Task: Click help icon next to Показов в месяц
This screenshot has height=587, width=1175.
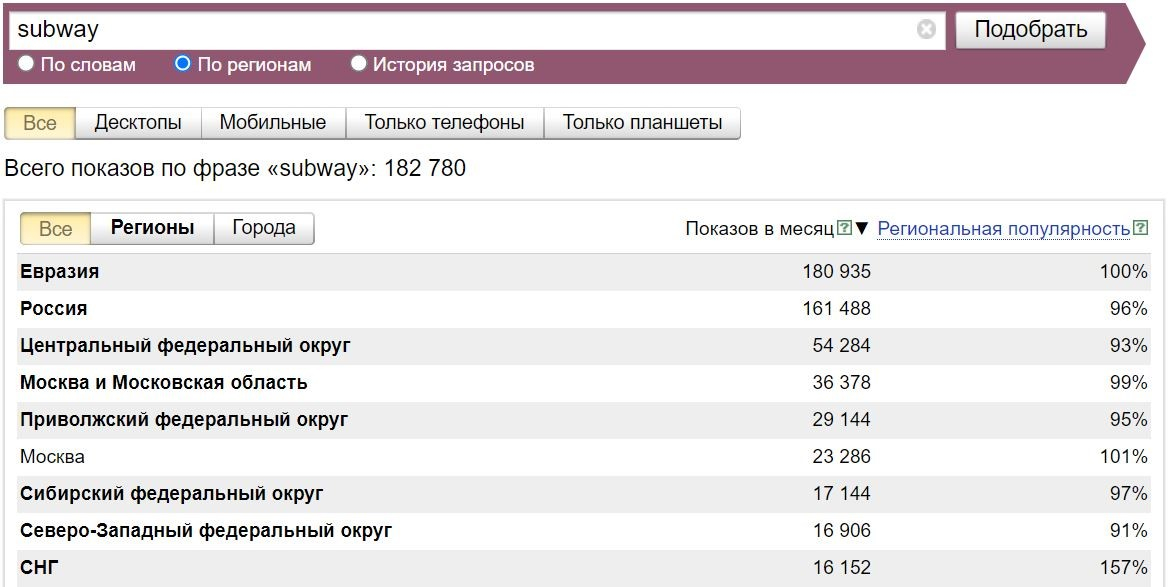Action: point(845,228)
